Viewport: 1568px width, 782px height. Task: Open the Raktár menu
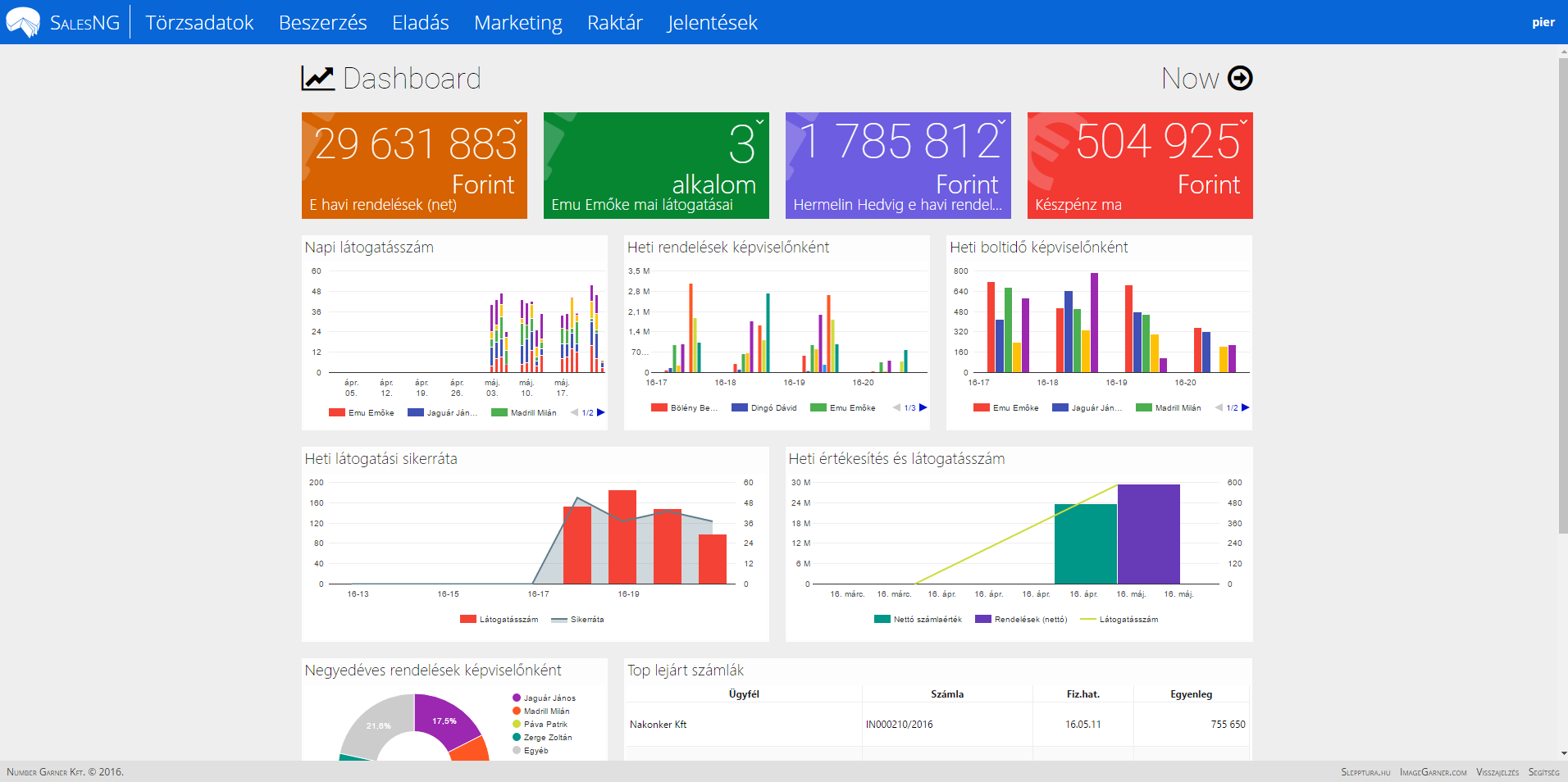click(x=615, y=23)
